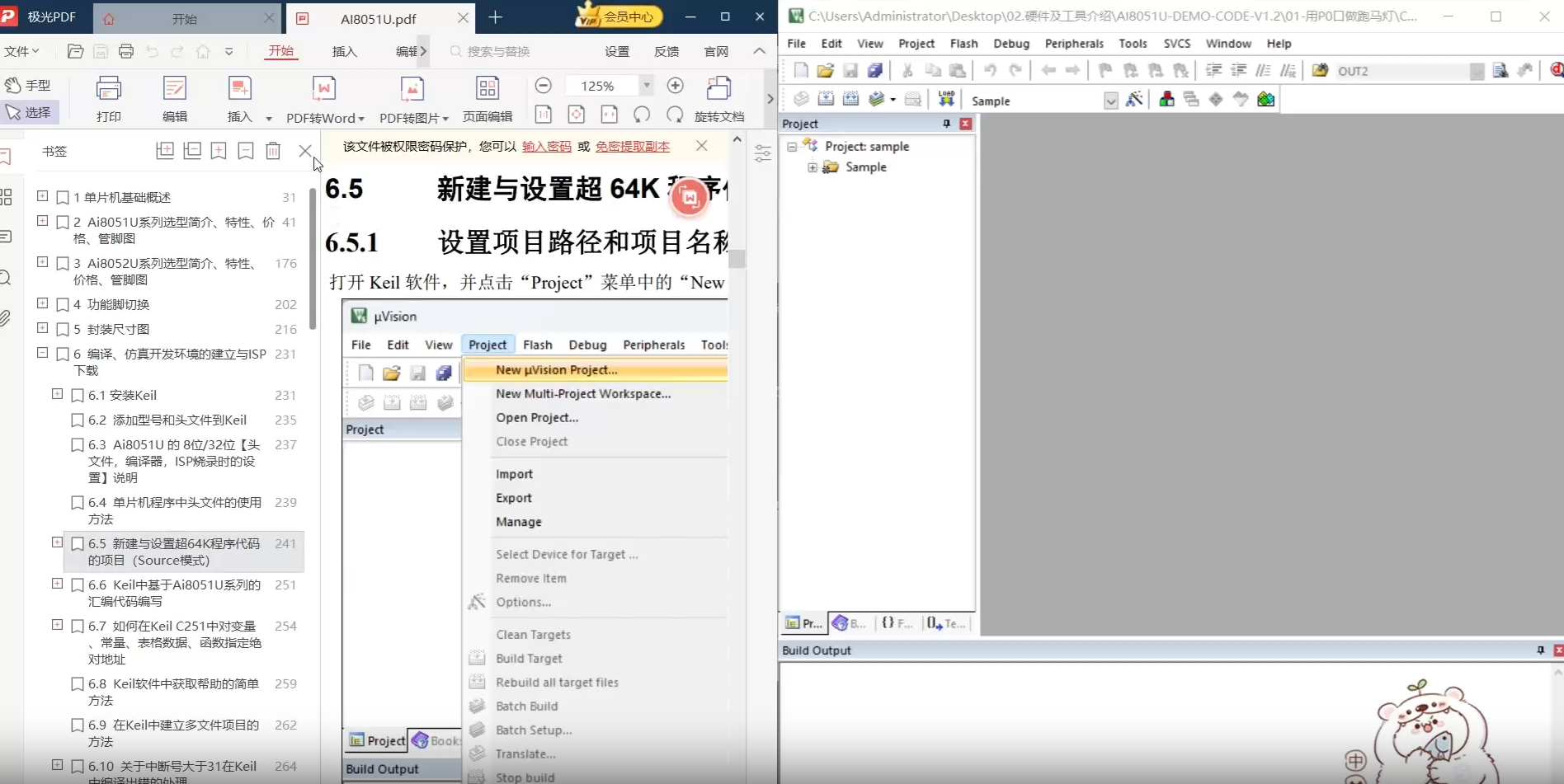Click the collapse-all bookmarks icon
Viewport: 1564px width, 784px height.
(x=192, y=151)
